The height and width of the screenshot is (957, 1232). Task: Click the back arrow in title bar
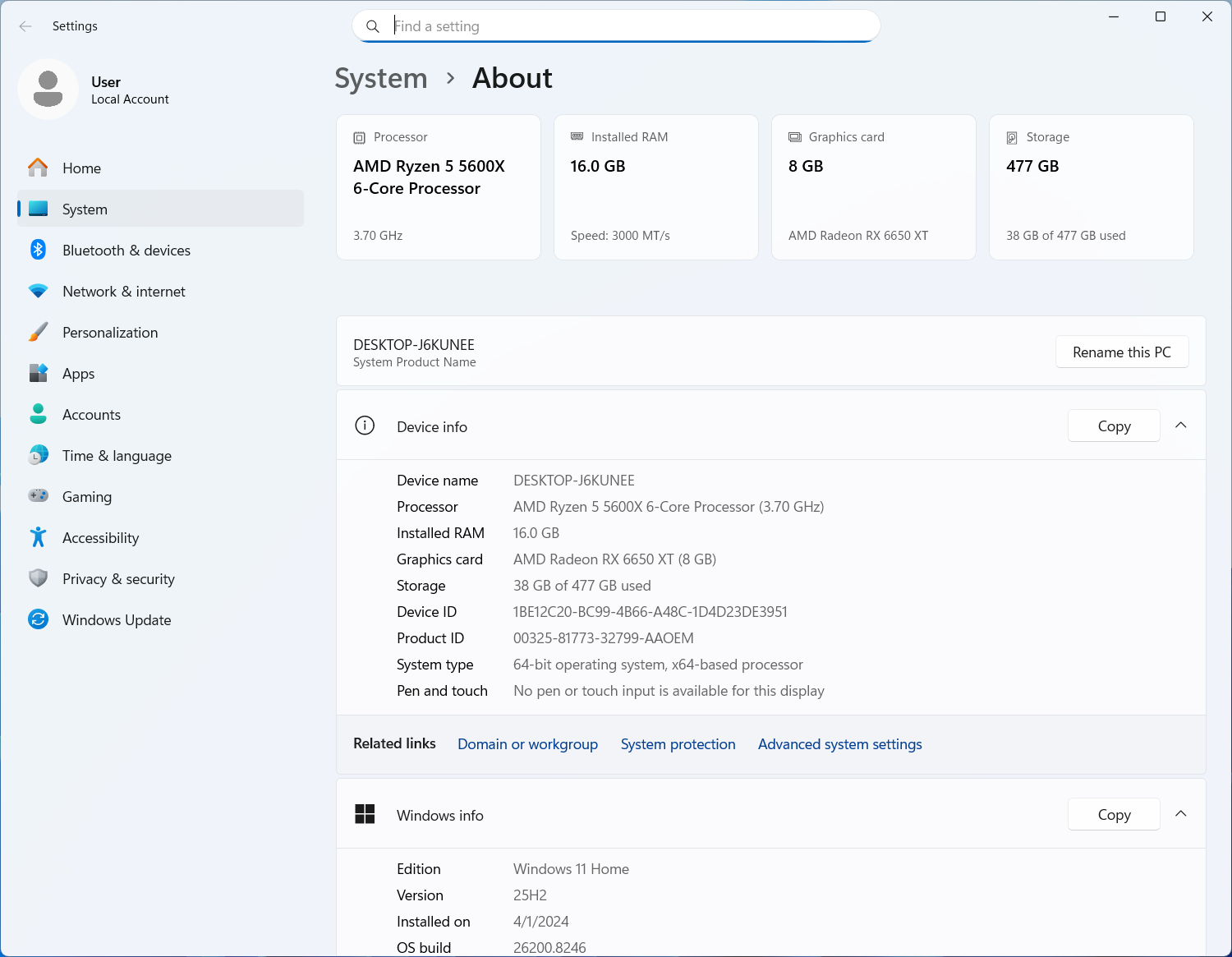pos(25,26)
